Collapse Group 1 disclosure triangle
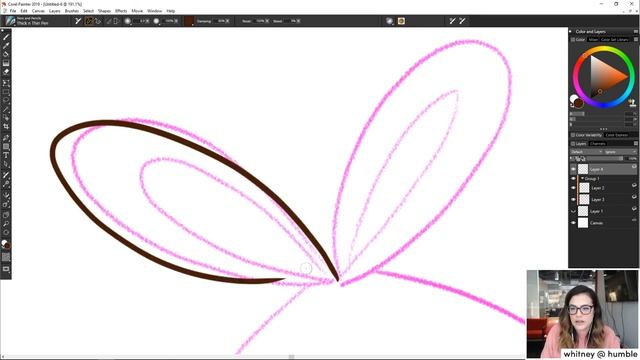The width and height of the screenshot is (640, 360). click(x=582, y=179)
